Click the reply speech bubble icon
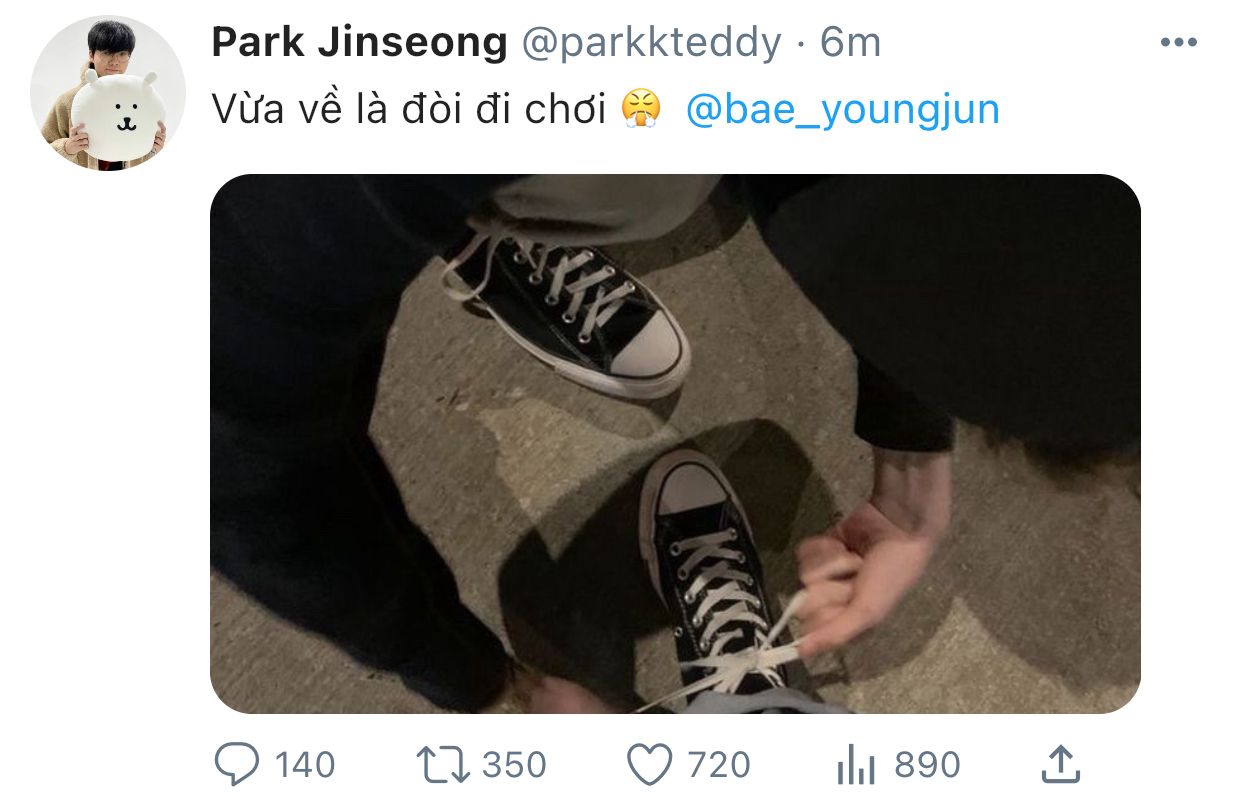The image size is (1242, 792). [x=238, y=765]
